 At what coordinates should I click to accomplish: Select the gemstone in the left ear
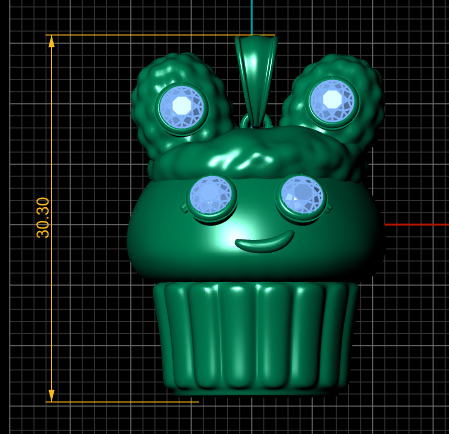pos(182,106)
